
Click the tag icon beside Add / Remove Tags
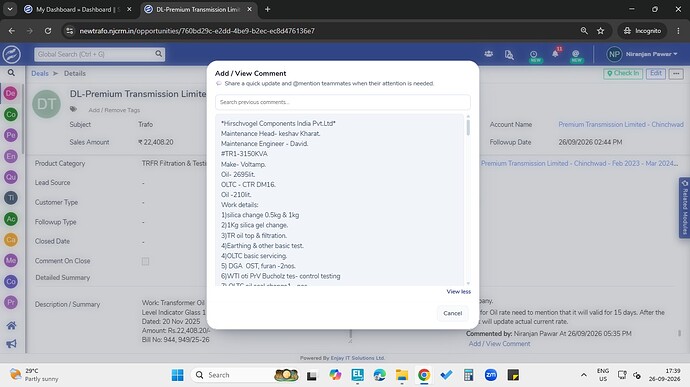[x=73, y=109]
